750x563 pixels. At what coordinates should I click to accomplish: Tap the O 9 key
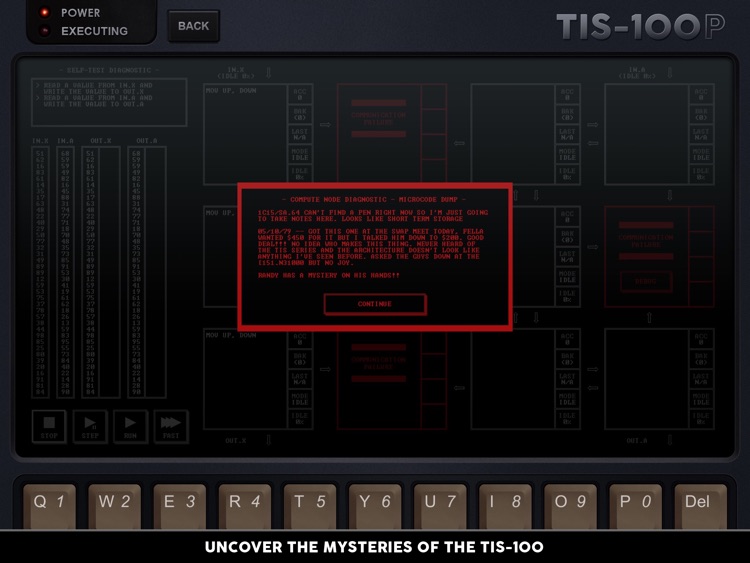coord(570,506)
